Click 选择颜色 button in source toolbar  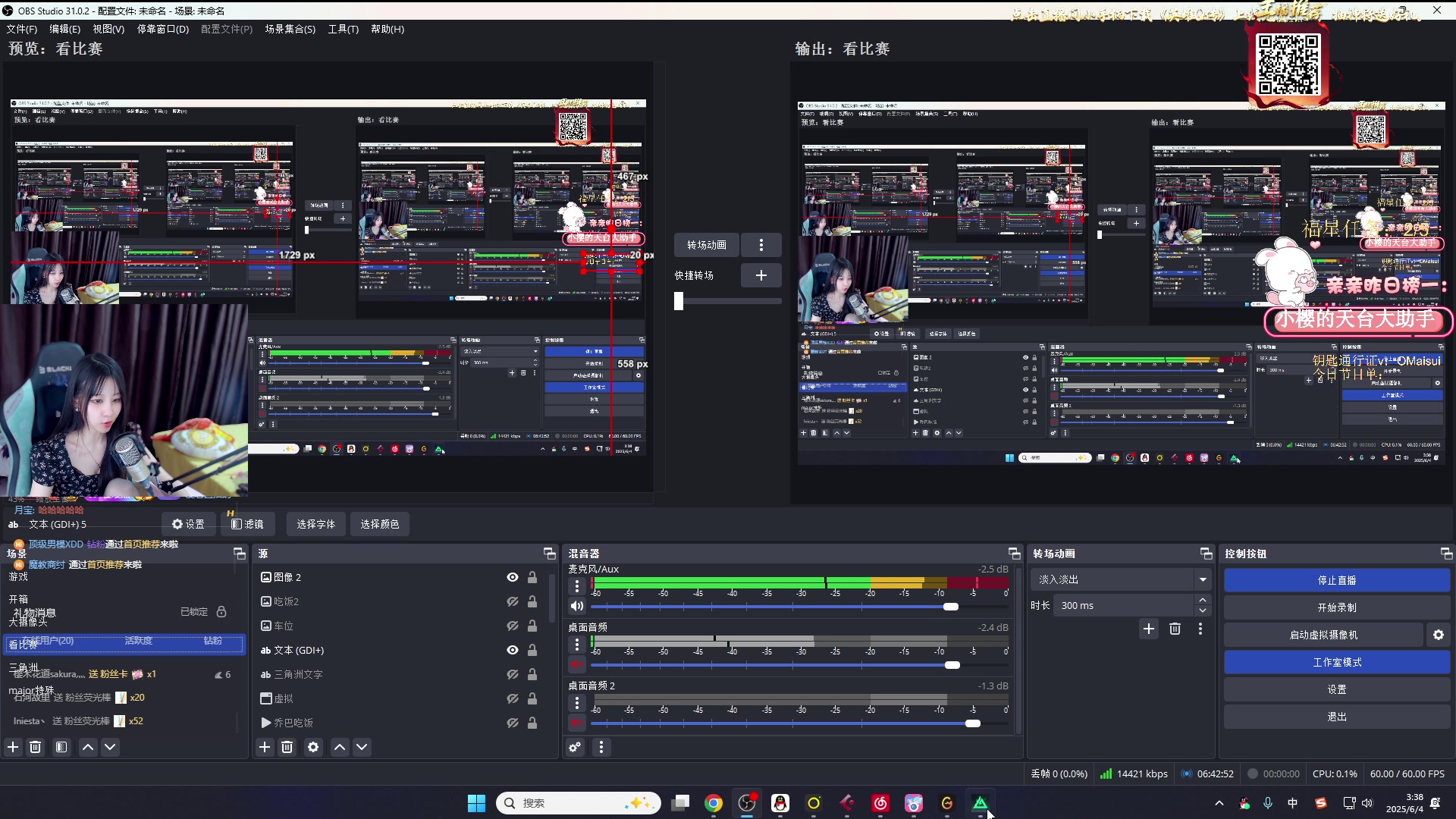point(380,524)
